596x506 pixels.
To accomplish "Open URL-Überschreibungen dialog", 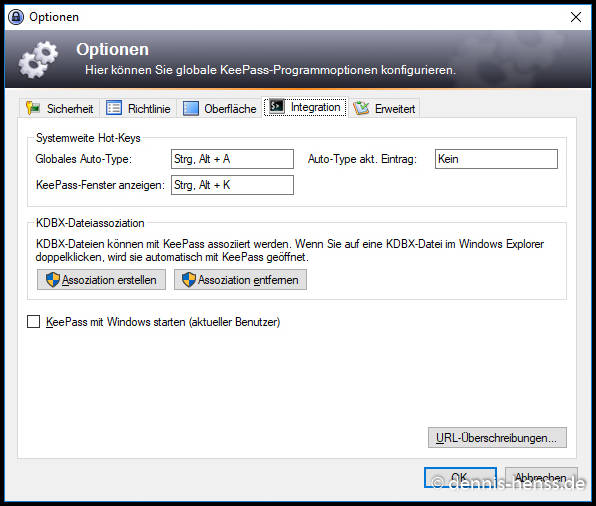I will (x=497, y=438).
